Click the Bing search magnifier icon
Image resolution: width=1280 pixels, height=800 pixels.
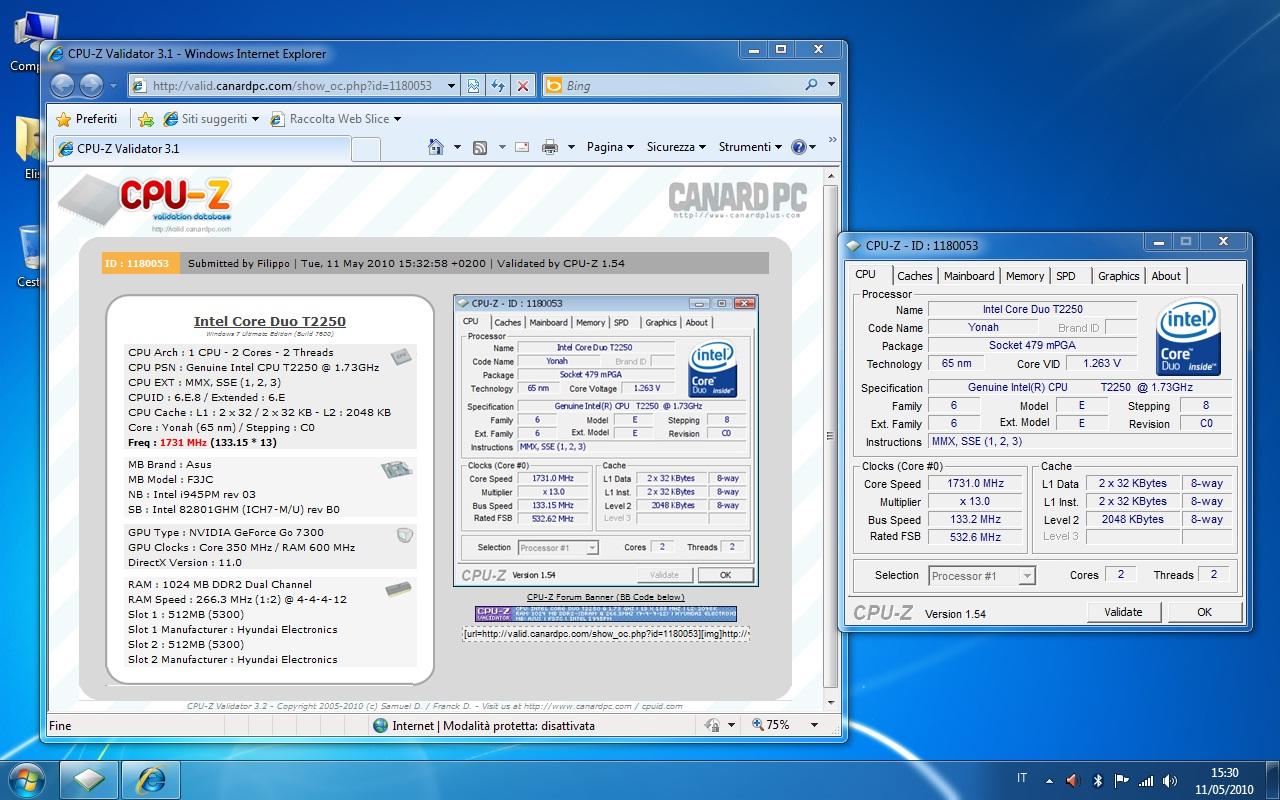click(811, 86)
